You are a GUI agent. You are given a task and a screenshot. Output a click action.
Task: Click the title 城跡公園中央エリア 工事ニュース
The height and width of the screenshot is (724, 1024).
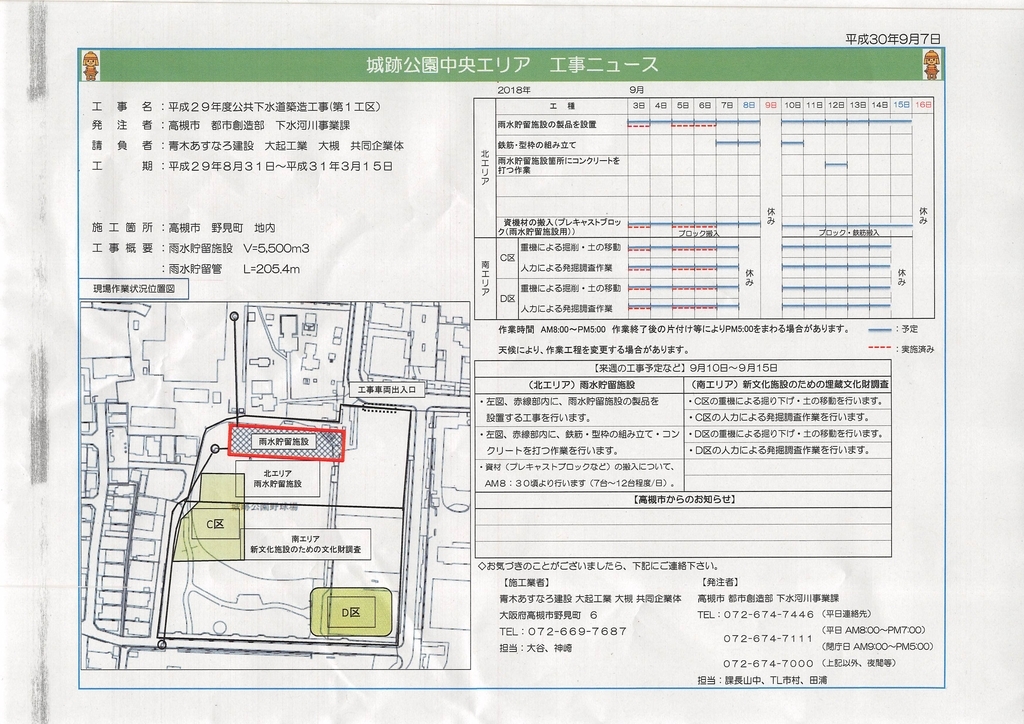tap(512, 65)
